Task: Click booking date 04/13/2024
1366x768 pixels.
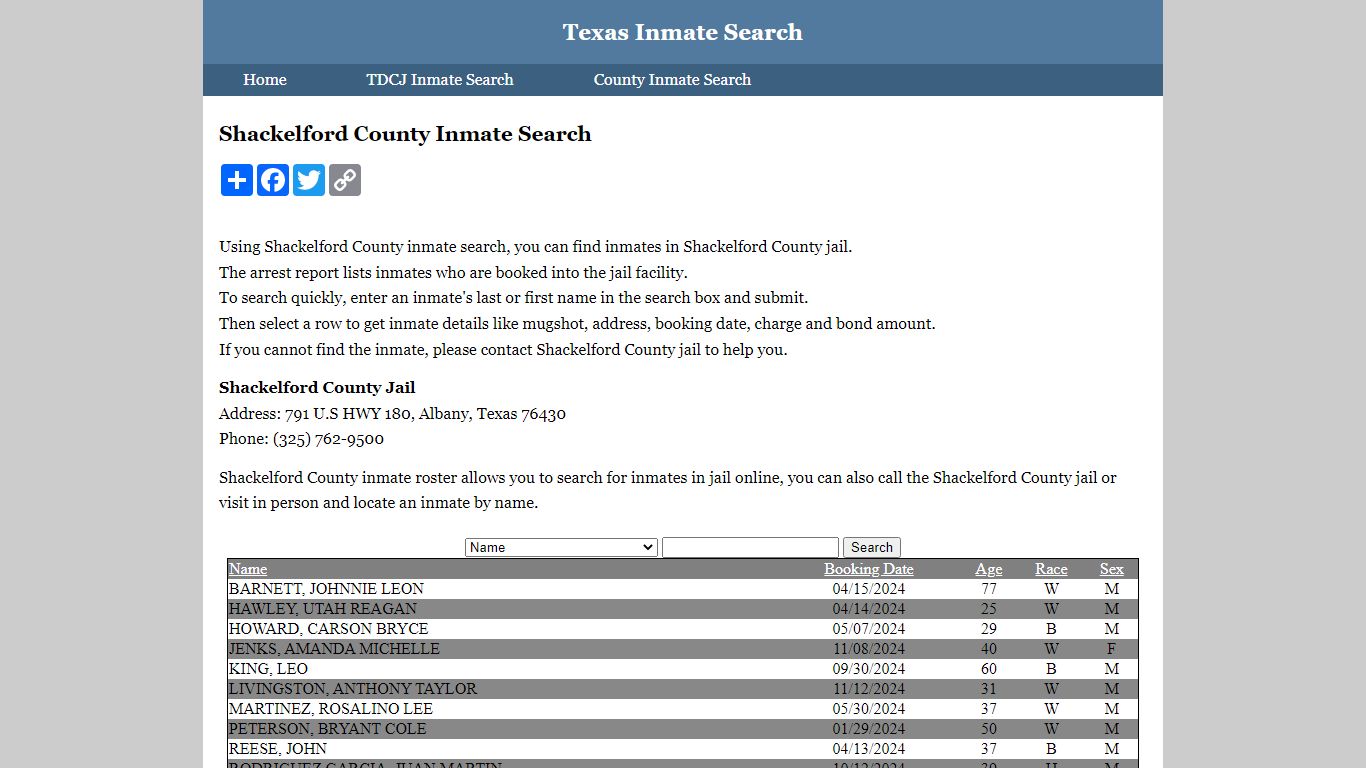Action: (869, 749)
